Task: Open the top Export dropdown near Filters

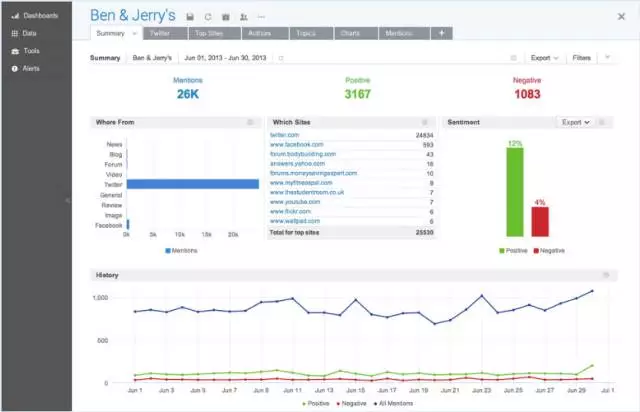Action: pyautogui.click(x=544, y=58)
